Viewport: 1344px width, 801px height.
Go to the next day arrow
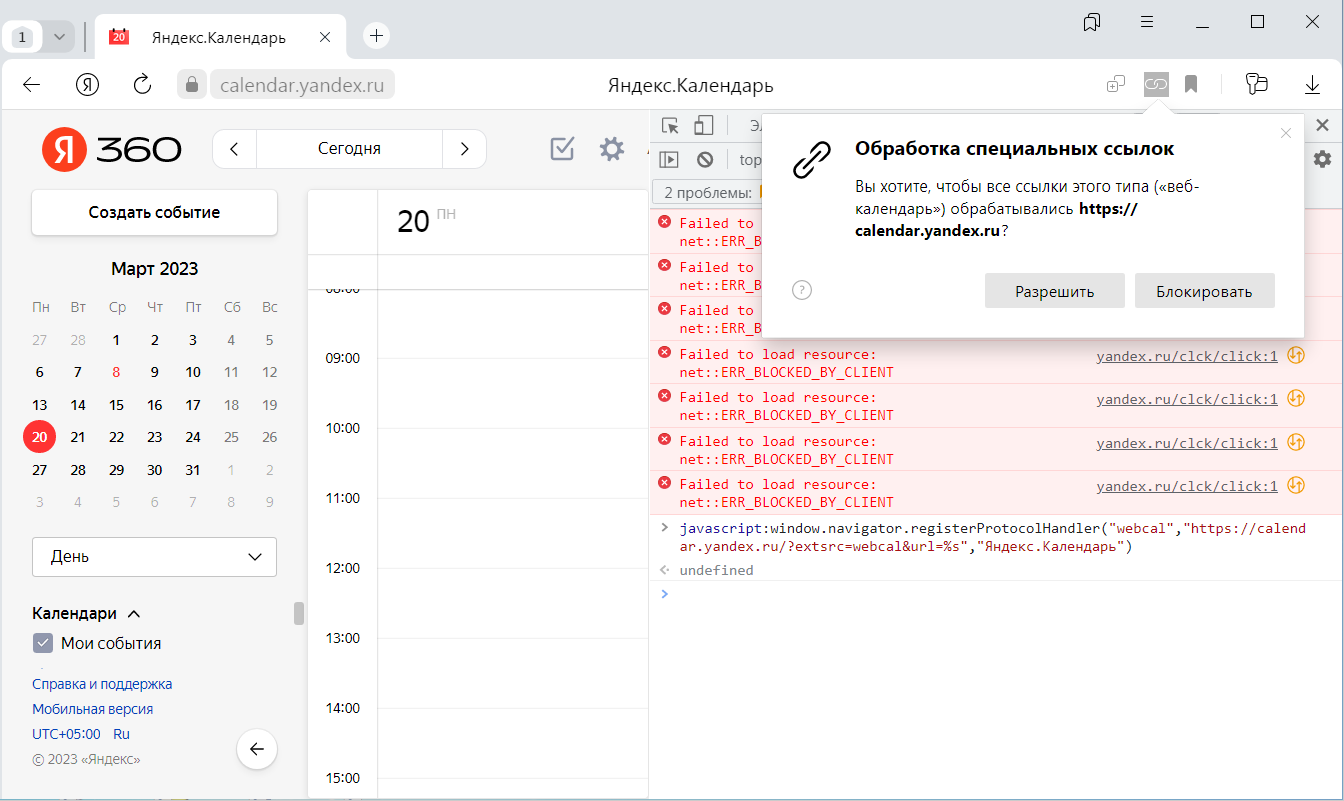pos(464,149)
